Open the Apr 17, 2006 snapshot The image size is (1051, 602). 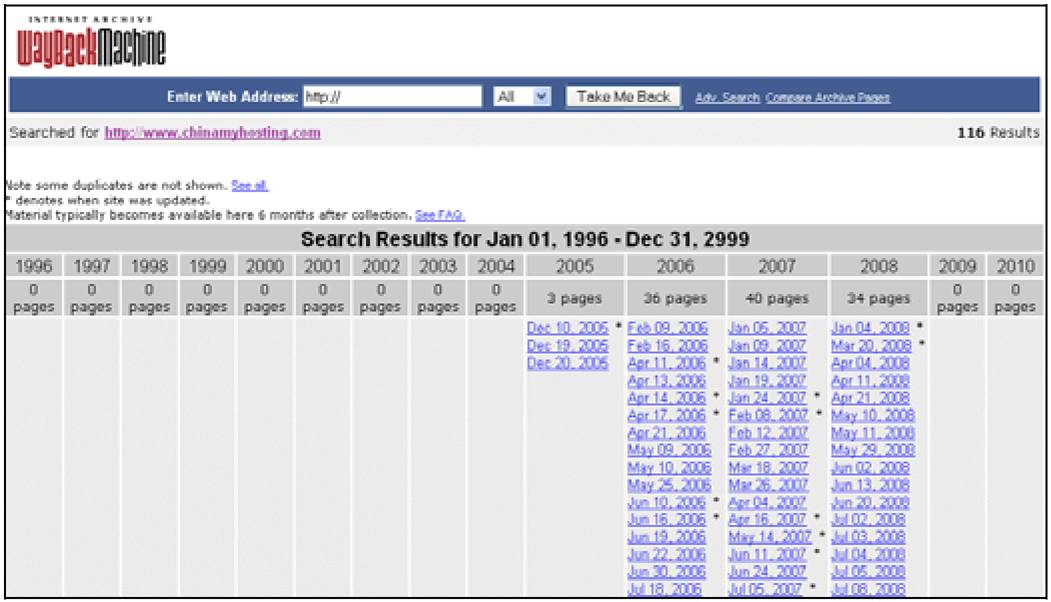coord(667,415)
